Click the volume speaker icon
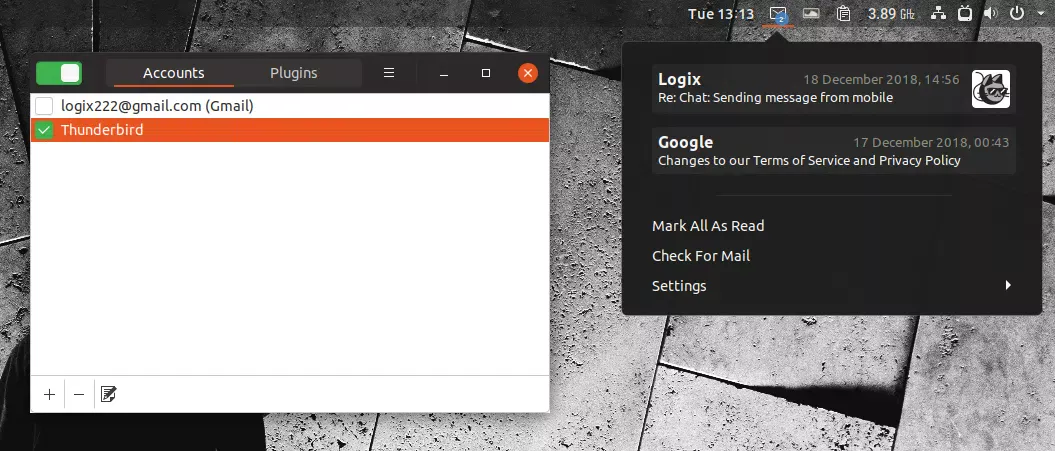The image size is (1055, 451). coord(991,14)
